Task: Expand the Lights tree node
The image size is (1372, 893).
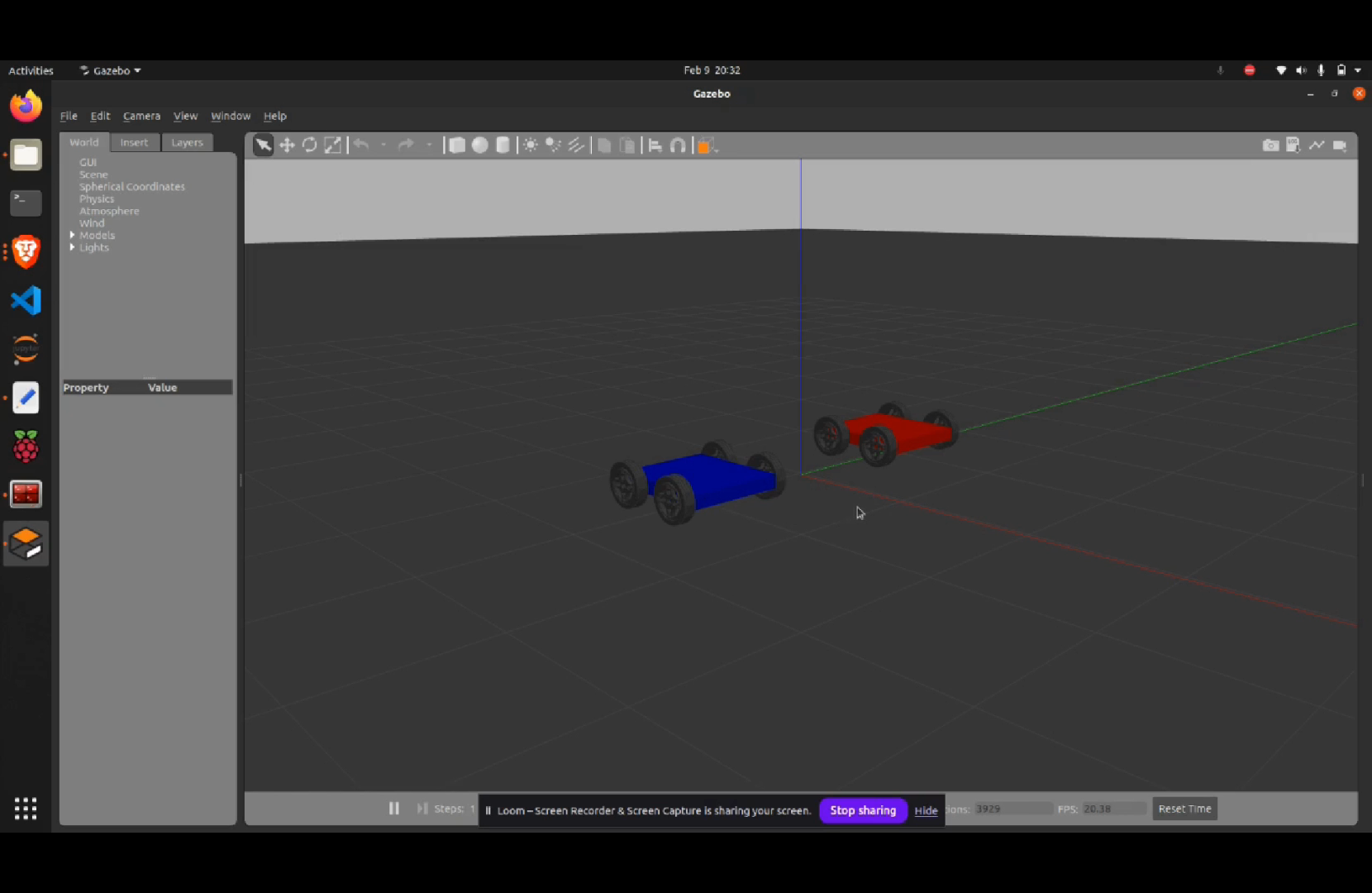Action: pyautogui.click(x=72, y=247)
